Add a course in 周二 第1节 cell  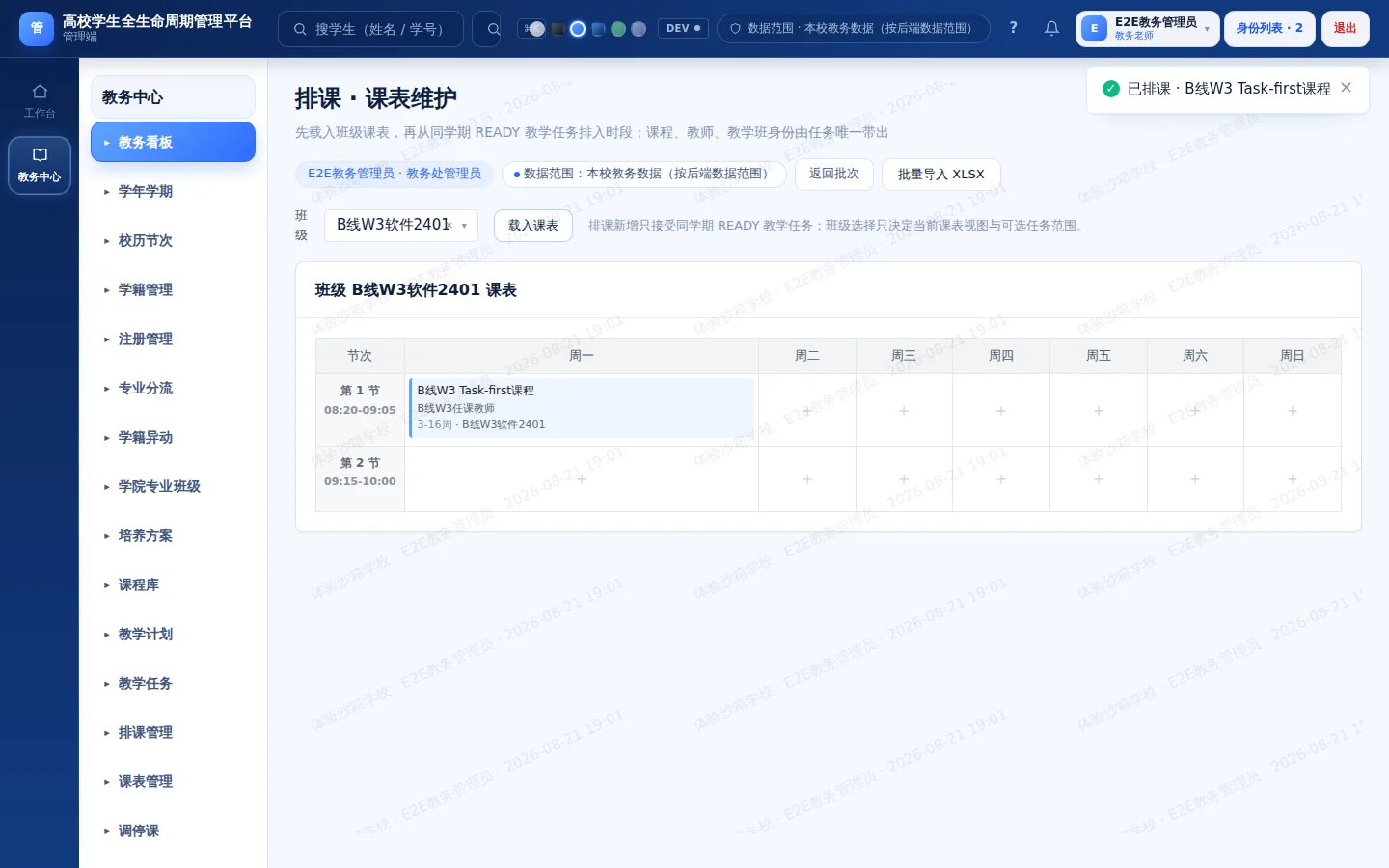click(807, 410)
